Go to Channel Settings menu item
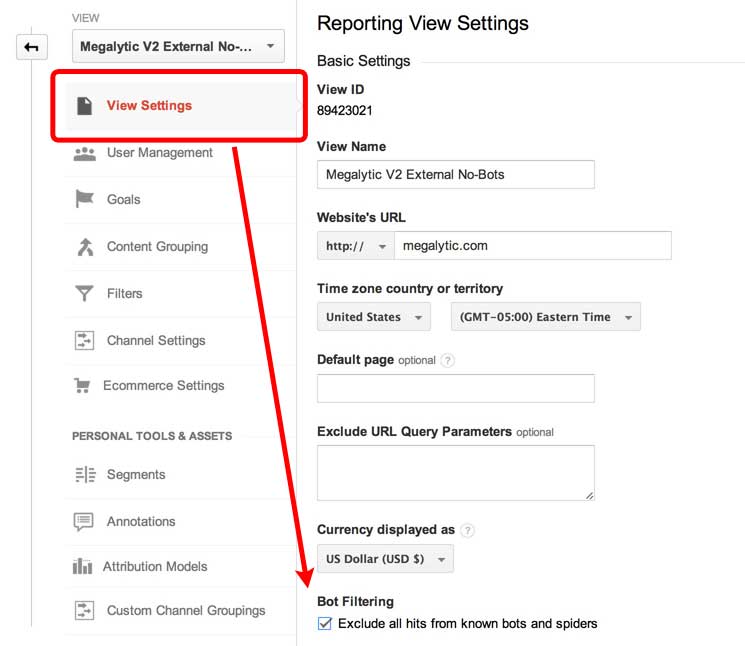The width and height of the screenshot is (745, 646). (x=156, y=340)
